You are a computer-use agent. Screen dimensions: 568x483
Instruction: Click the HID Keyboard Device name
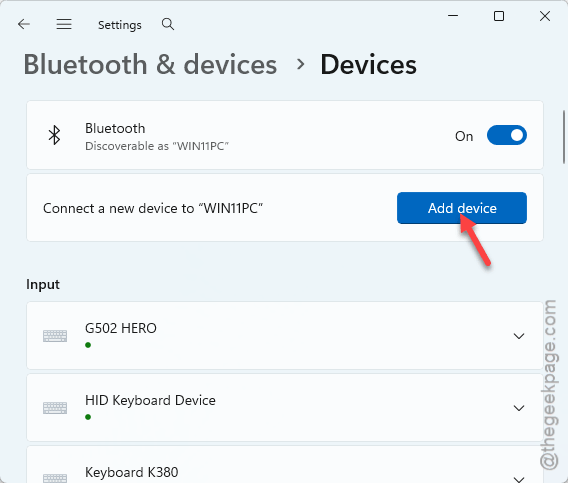[x=150, y=400]
